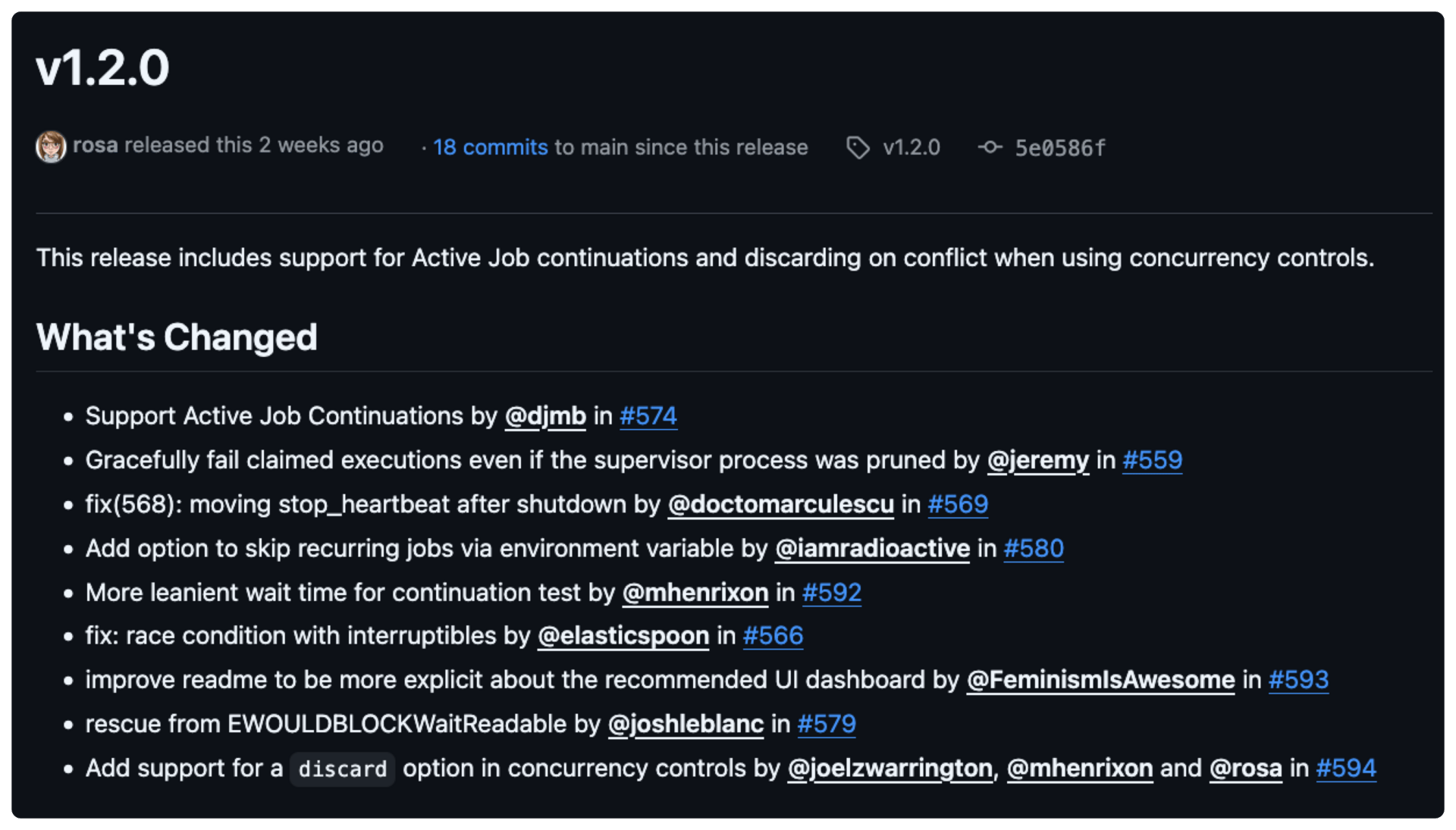This screenshot has width=1456, height=830.
Task: Visit the @jeremy profile link
Action: 1037,459
